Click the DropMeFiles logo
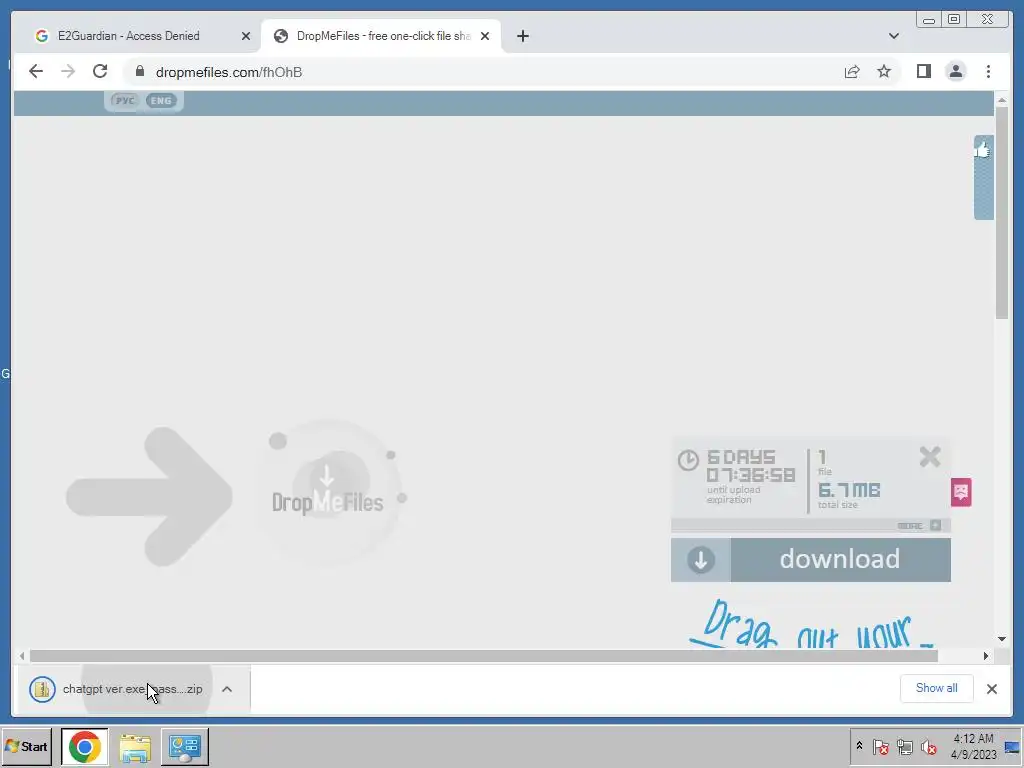Viewport: 1024px width, 768px height. (327, 493)
